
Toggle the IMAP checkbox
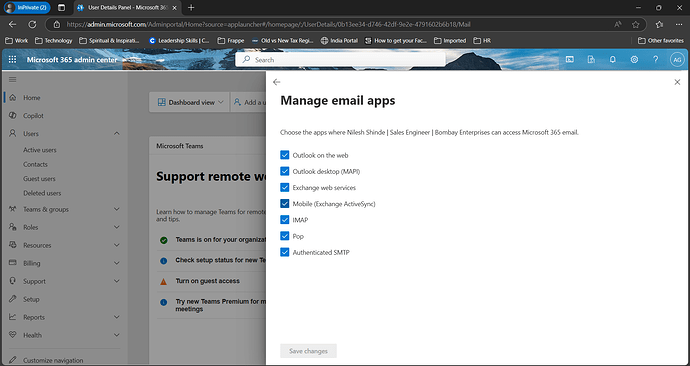[x=285, y=220]
